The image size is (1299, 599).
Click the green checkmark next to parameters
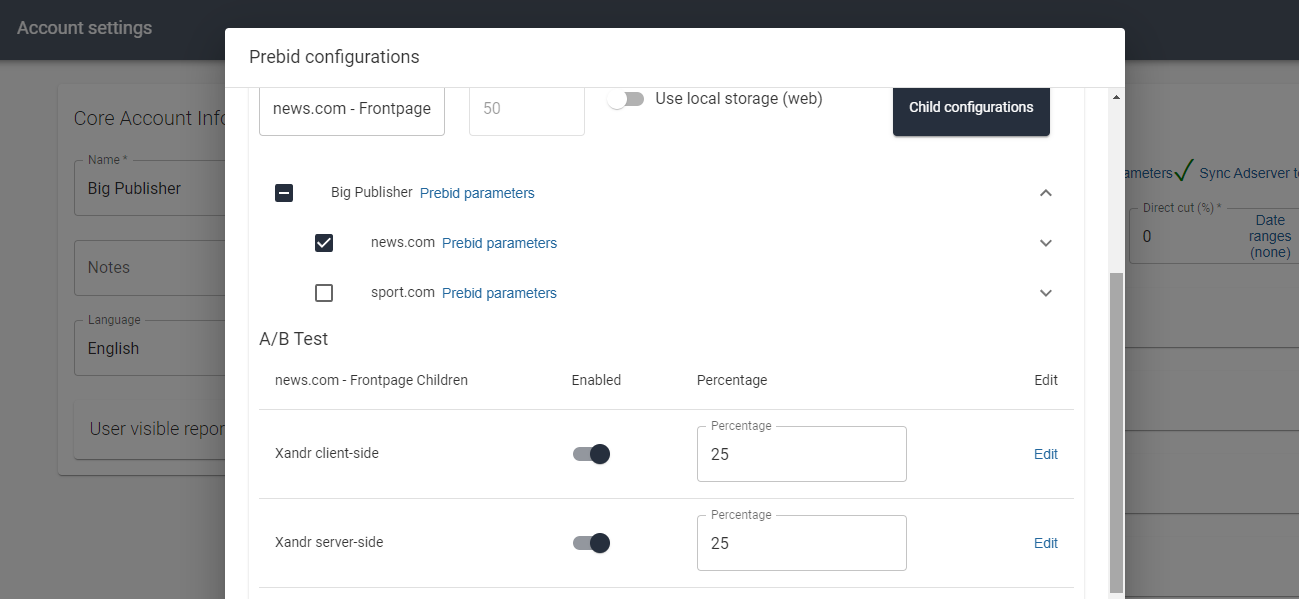[1184, 171]
